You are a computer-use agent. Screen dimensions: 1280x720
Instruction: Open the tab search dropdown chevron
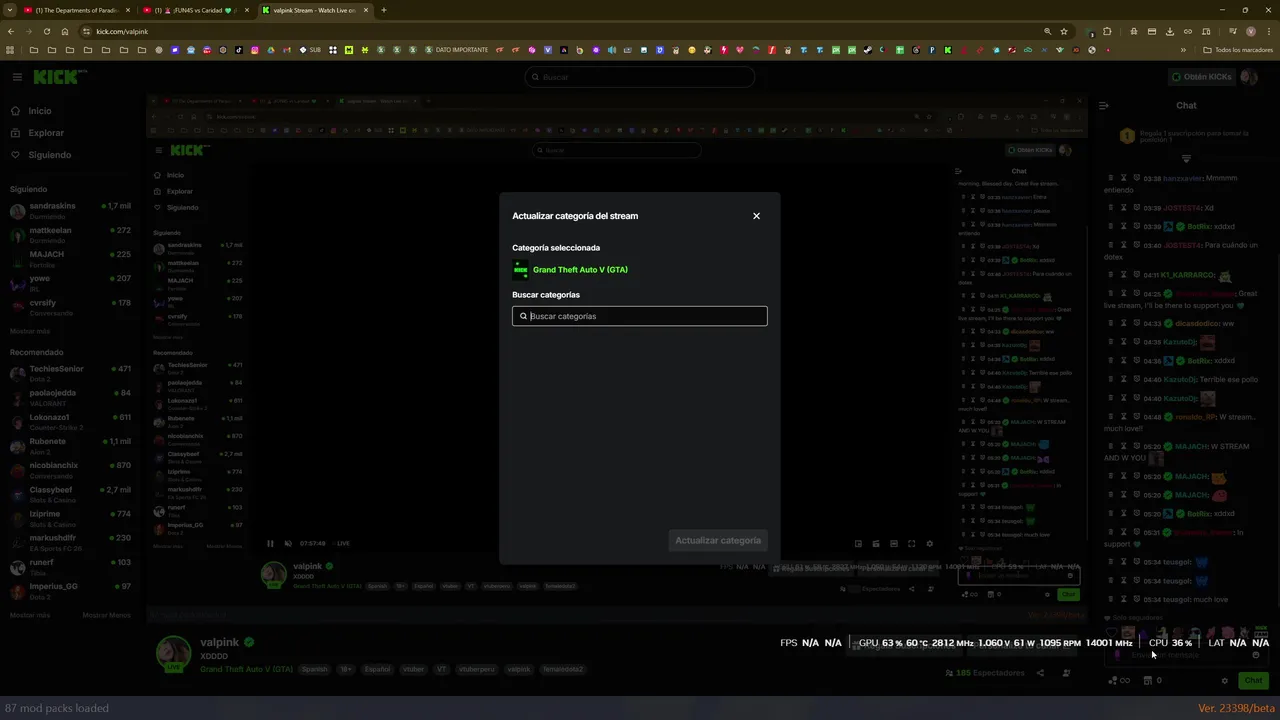pos(10,10)
